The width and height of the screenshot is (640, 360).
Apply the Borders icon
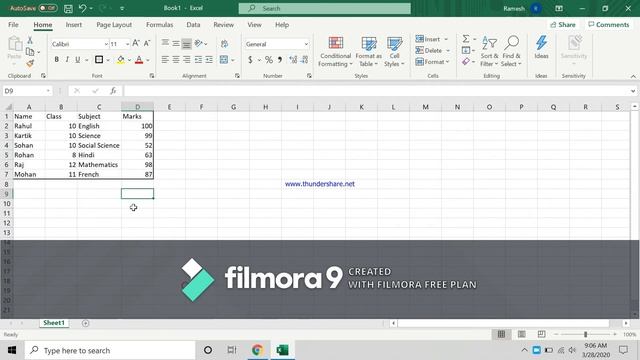click(99, 60)
